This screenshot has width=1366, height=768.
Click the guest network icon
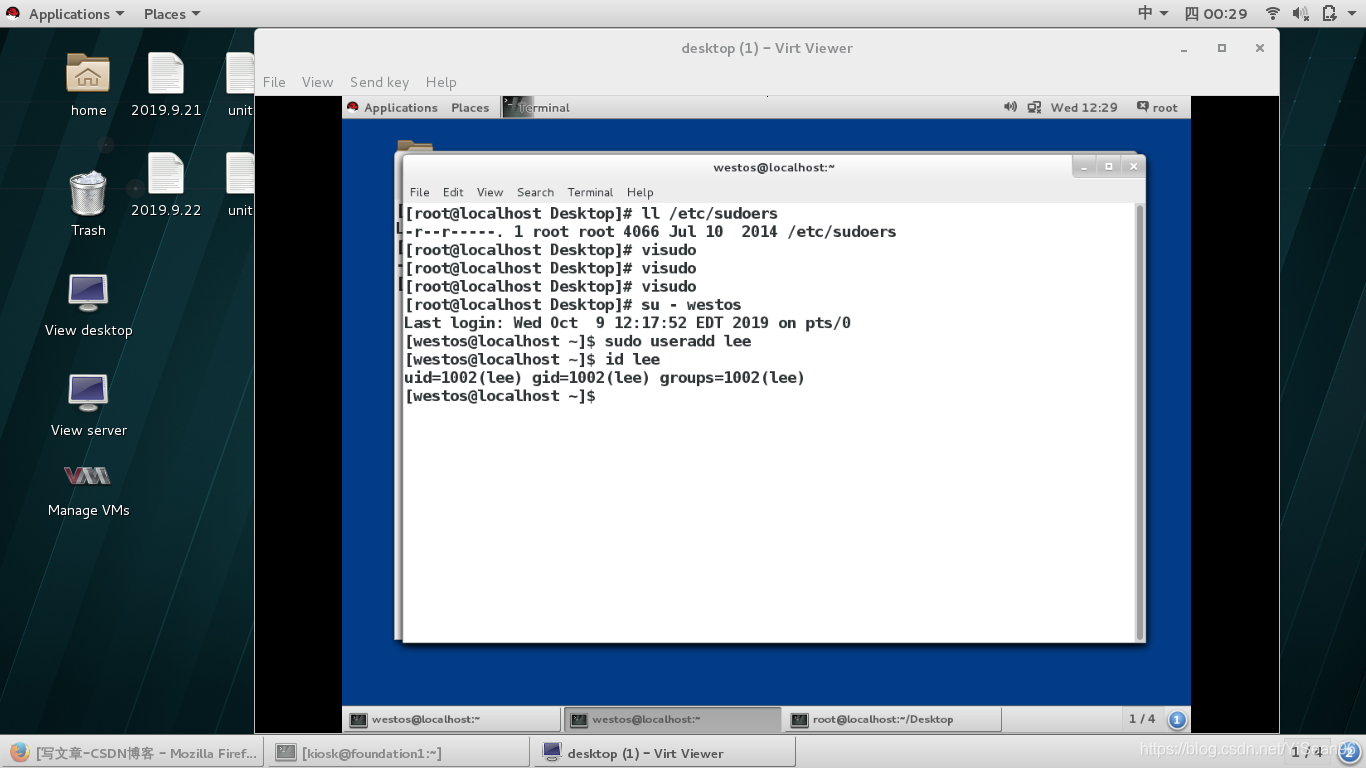pyautogui.click(x=1034, y=107)
